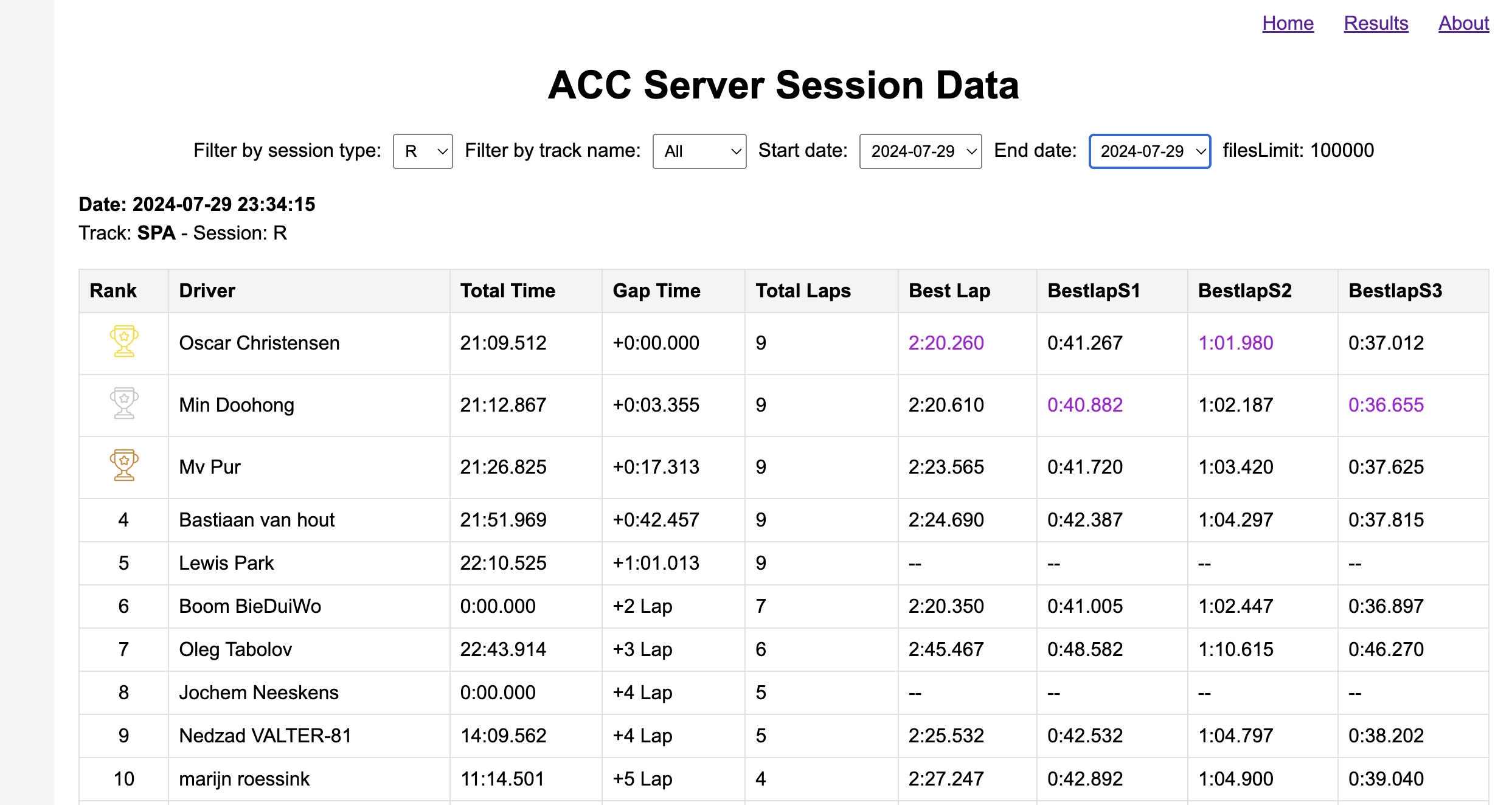Go to the Home page link
1512x805 pixels.
click(1288, 23)
